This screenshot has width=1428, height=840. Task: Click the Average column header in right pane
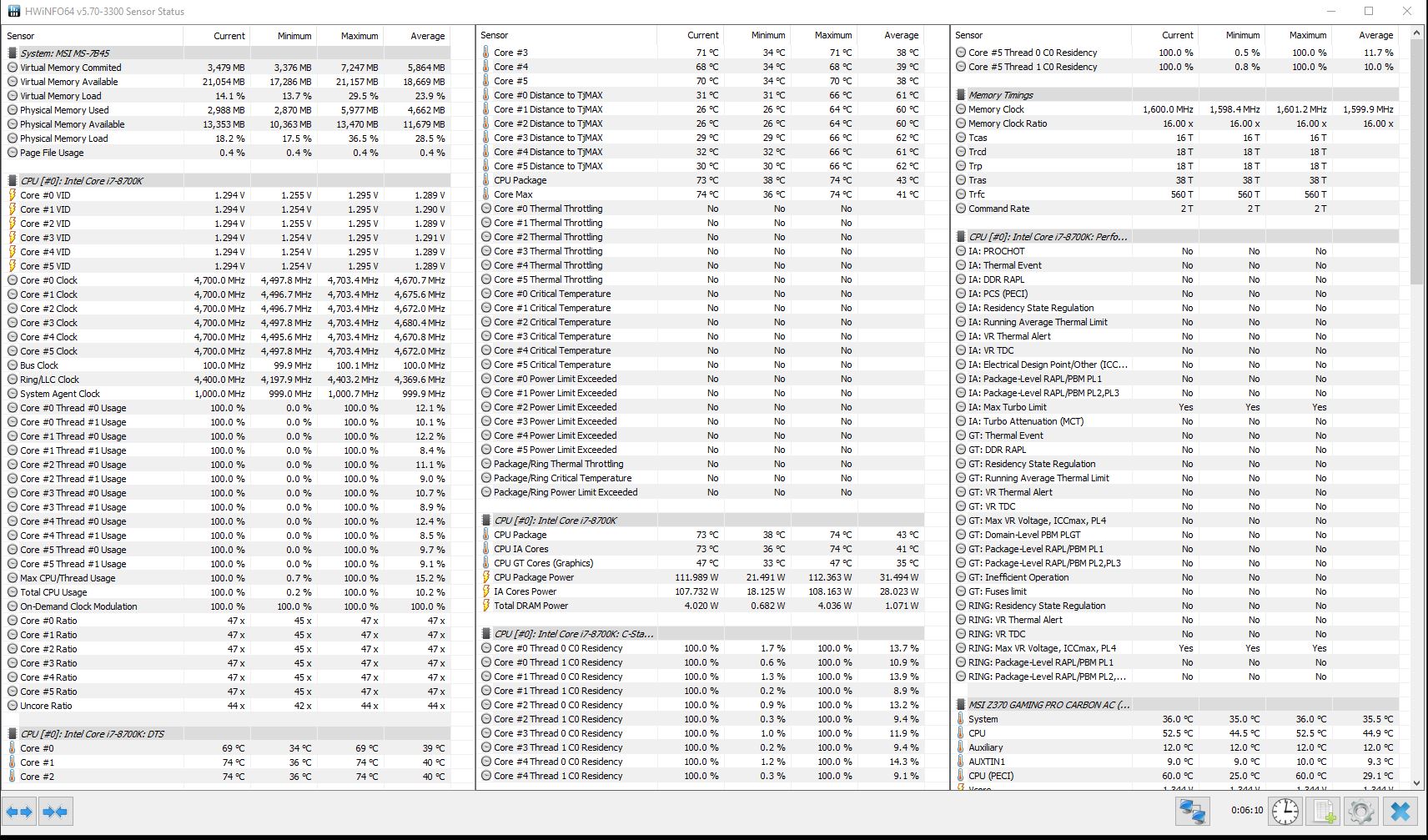pos(1365,35)
